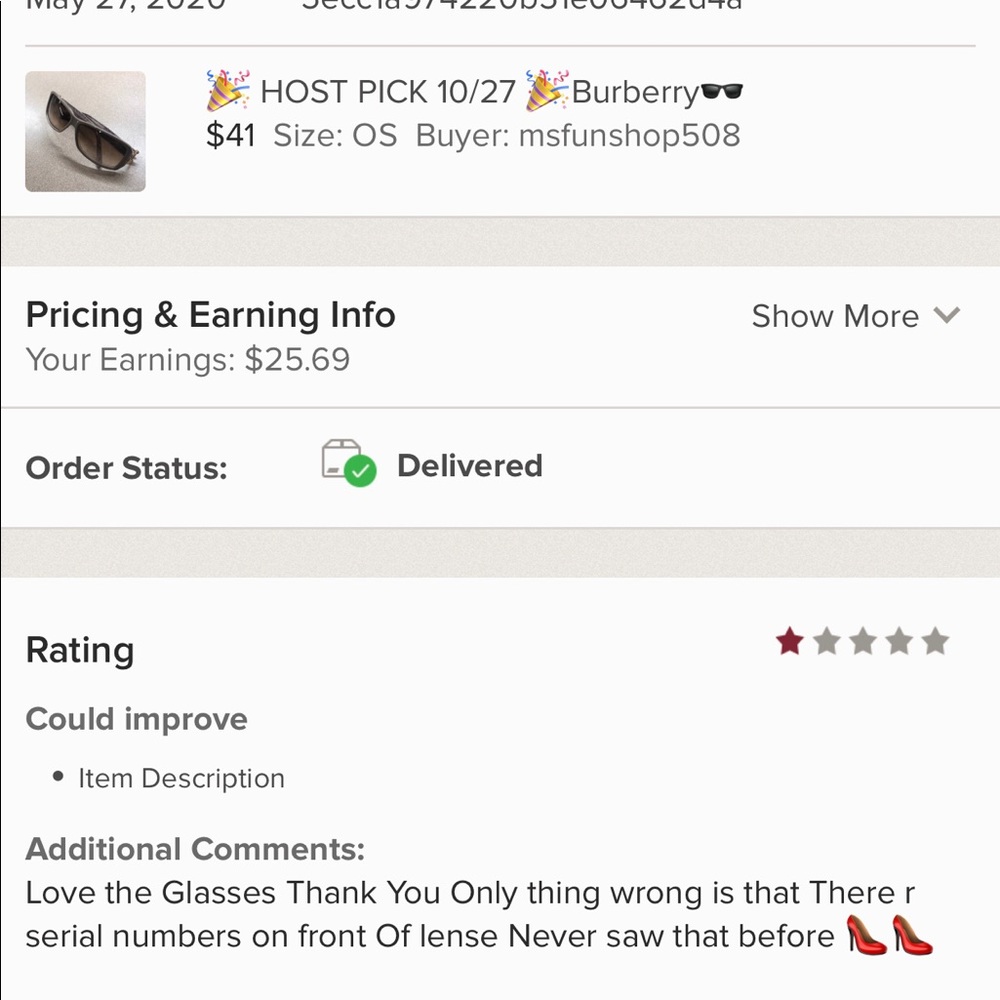Click the second gray rating star
Screen dimensions: 1000x1000
(x=827, y=640)
